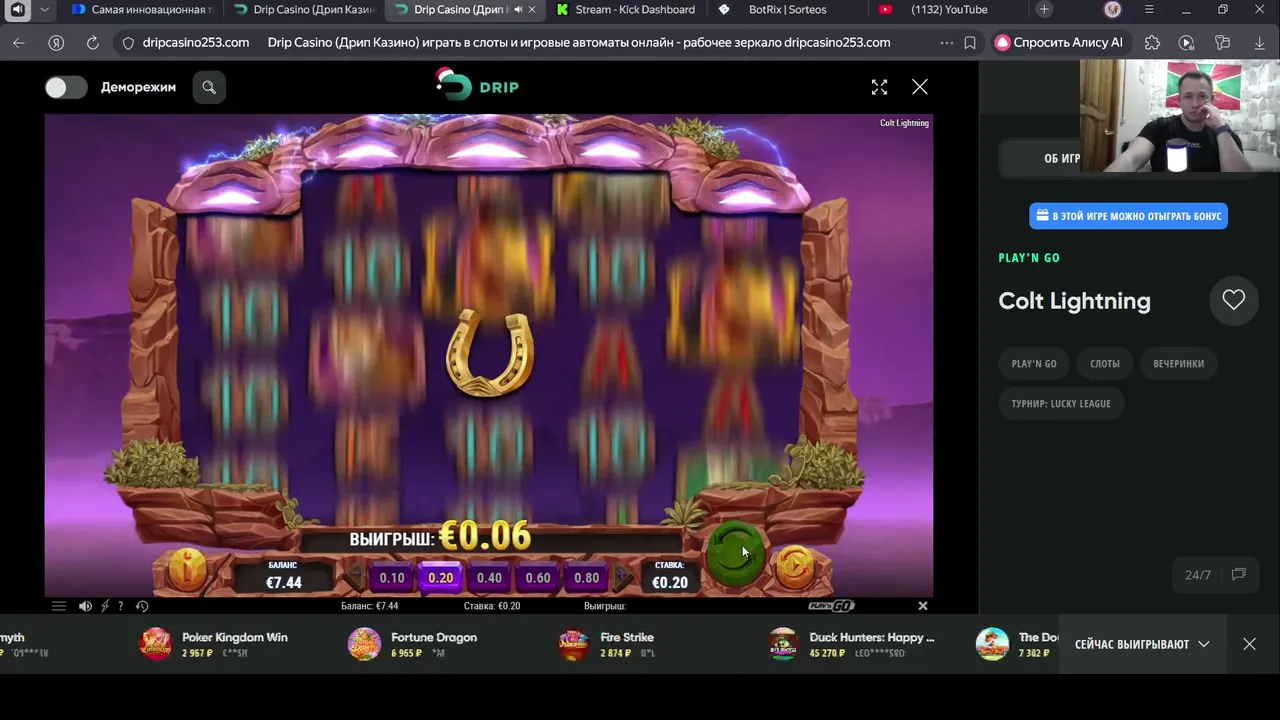Select the 0.60 bet level
Screen dimensions: 1280x720
tap(538, 578)
